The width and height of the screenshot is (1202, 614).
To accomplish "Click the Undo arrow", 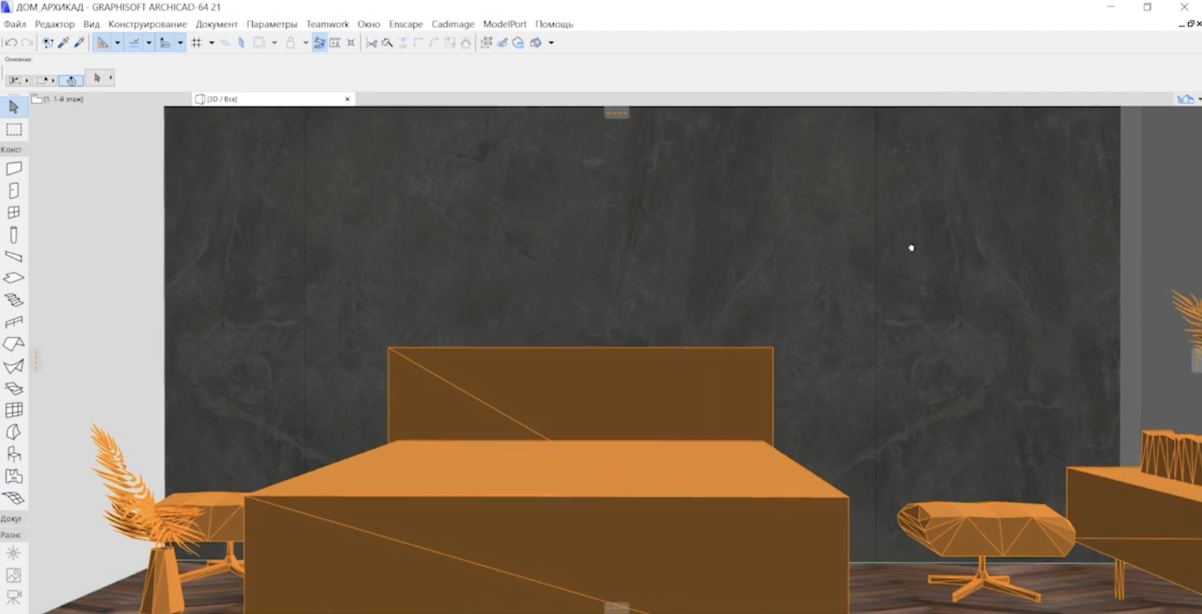I will point(10,42).
